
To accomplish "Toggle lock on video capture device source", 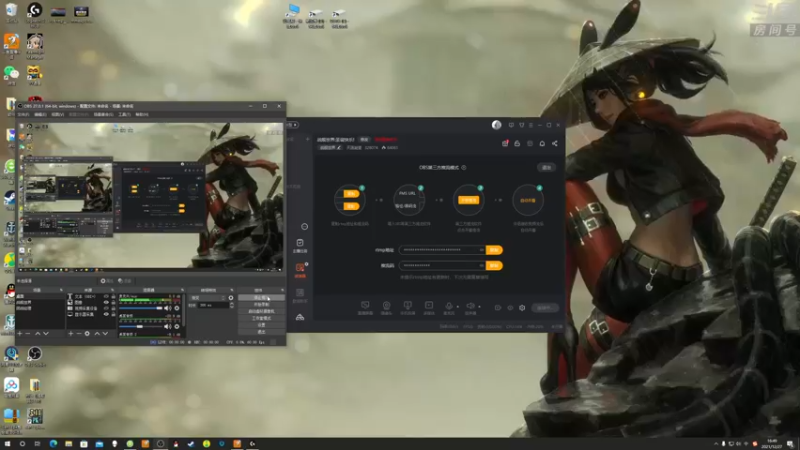I will (x=113, y=309).
